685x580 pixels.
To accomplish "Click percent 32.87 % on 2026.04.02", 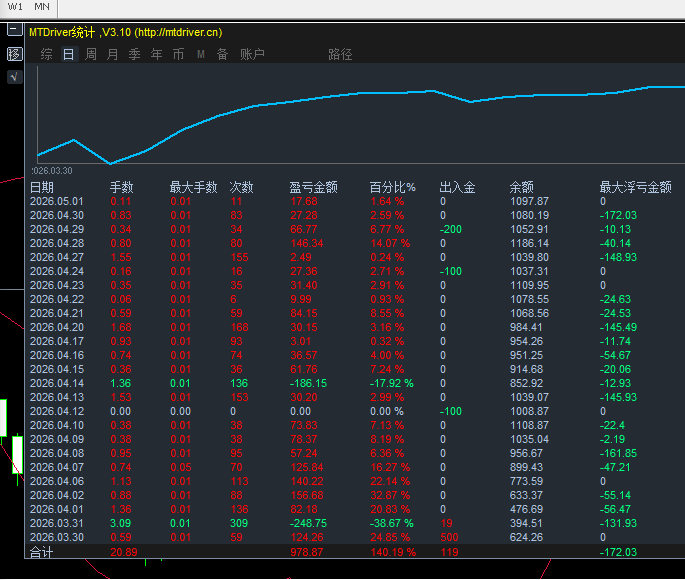I will (390, 495).
